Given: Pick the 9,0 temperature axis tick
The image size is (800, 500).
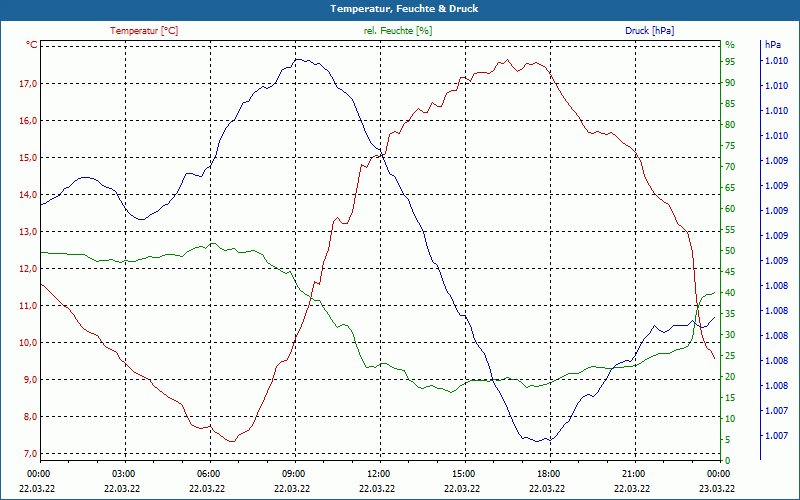Looking at the screenshot, I should [30, 380].
